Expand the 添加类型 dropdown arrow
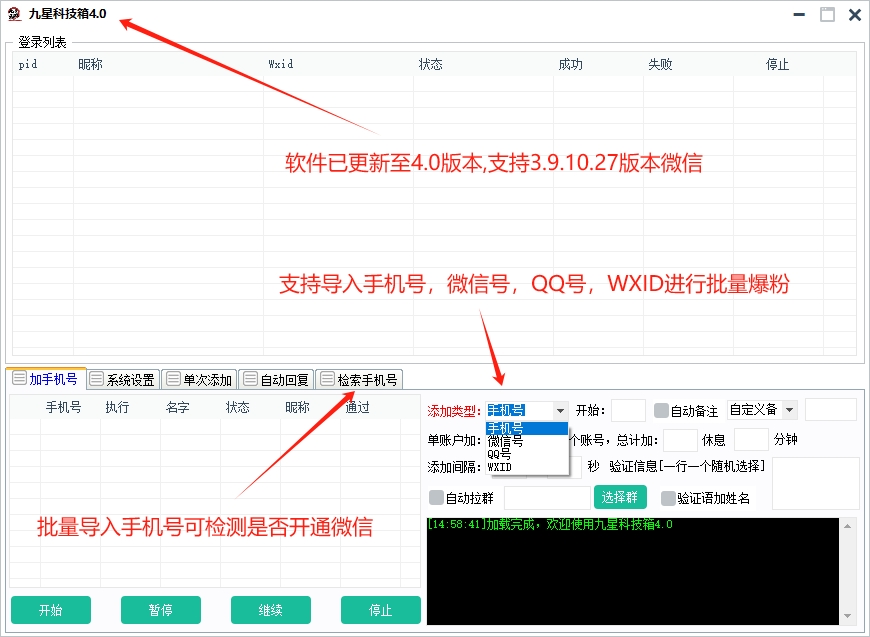This screenshot has width=870, height=637. (x=560, y=411)
